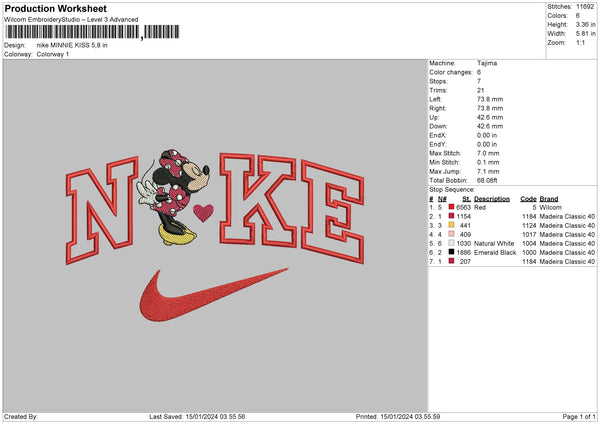Select code '1017' in the stop sequence
This screenshot has width=600, height=424.
click(530, 235)
